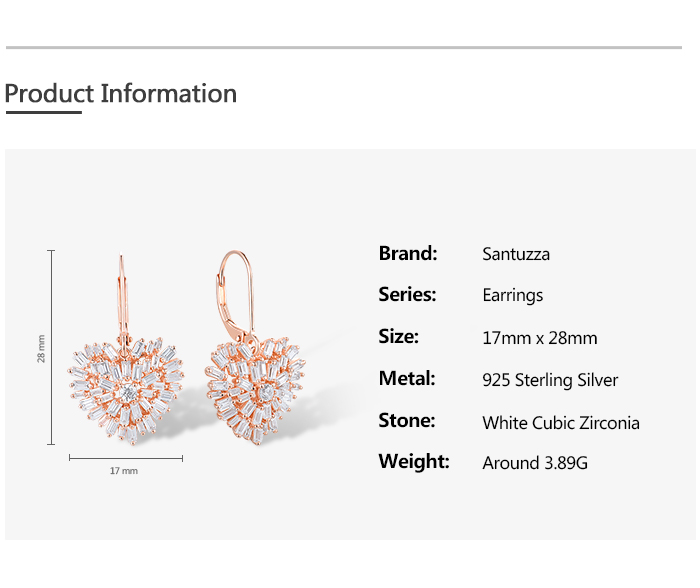Click the 17 mm width label

pyautogui.click(x=124, y=470)
